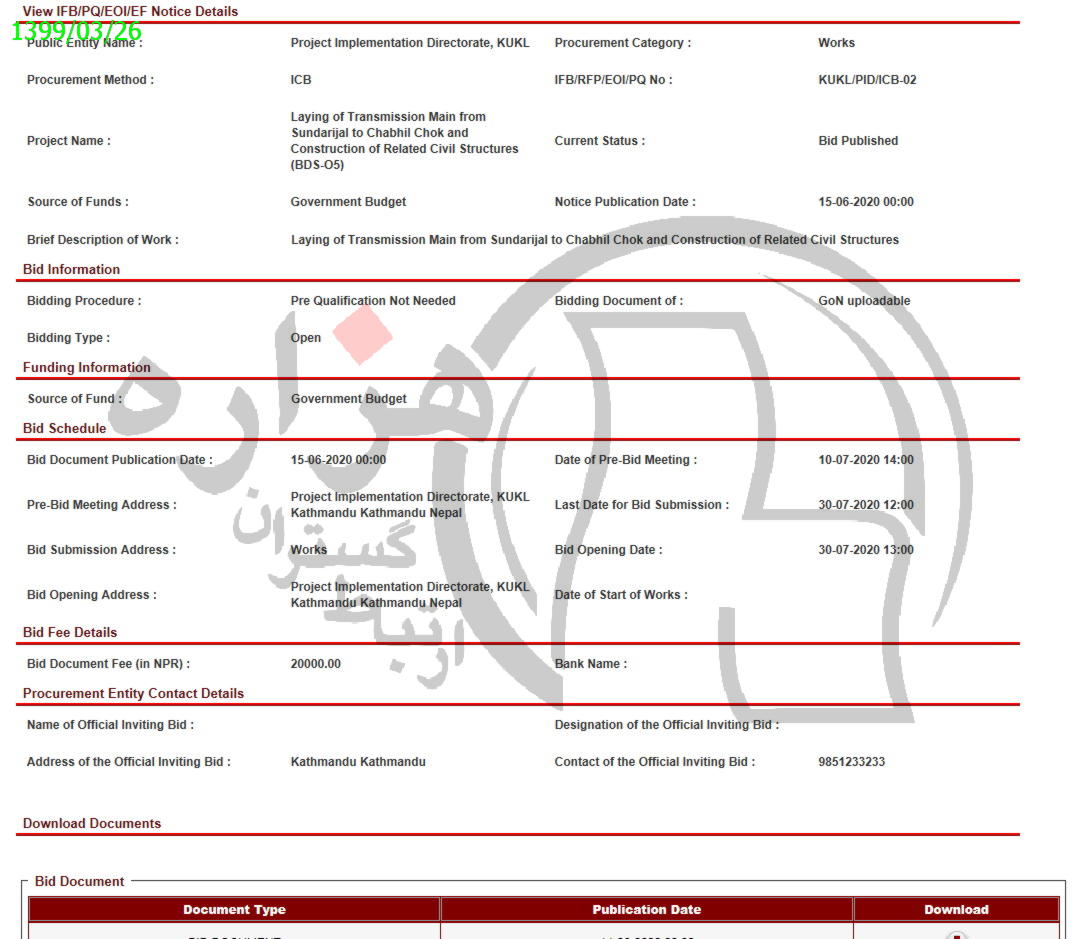The height and width of the screenshot is (939, 1081).
Task: Click the Bid Published status text
Action: (x=857, y=141)
